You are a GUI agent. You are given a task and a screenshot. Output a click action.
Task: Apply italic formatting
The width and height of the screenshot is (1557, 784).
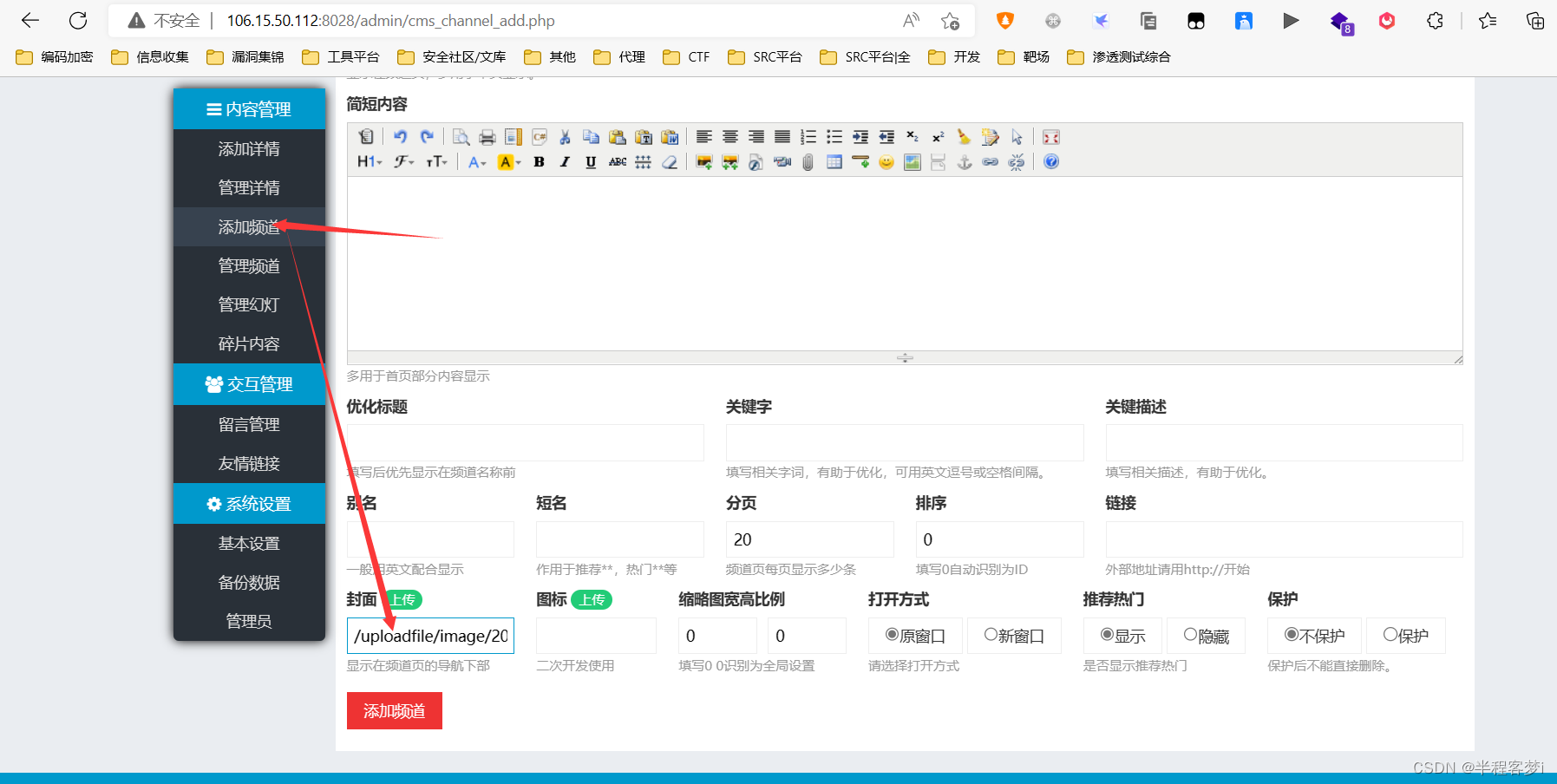point(566,162)
